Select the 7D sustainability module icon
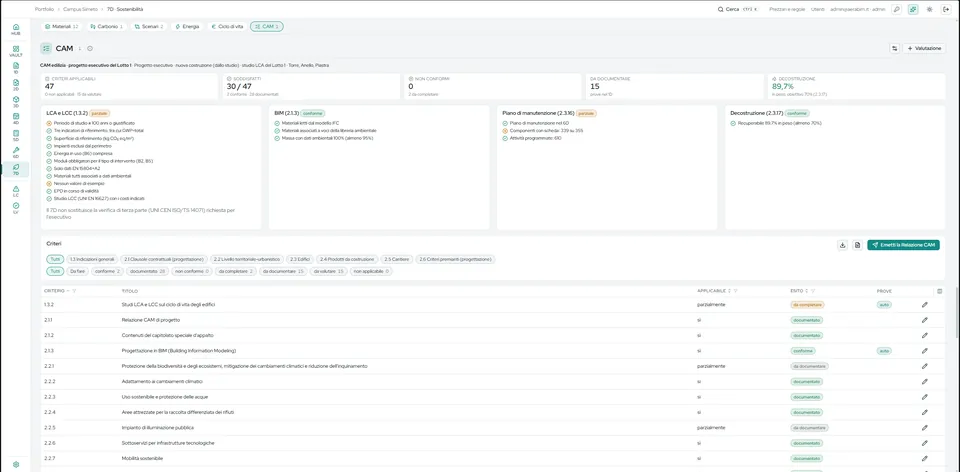 click(16, 169)
